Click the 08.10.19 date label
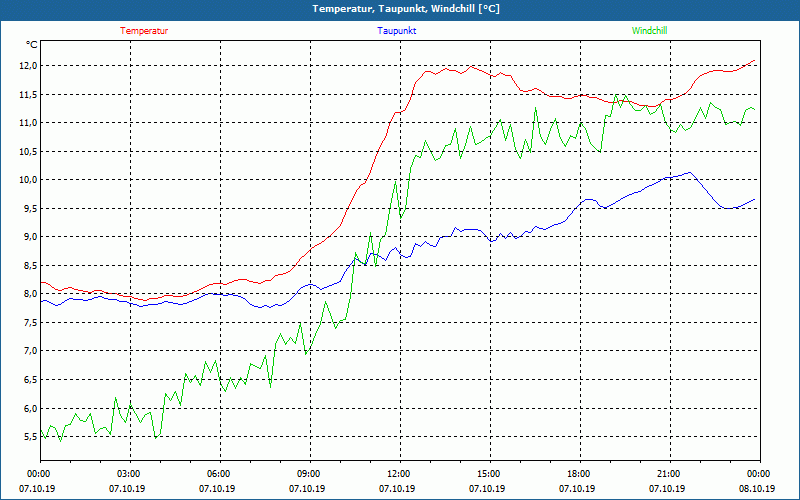The image size is (800, 500). (x=757, y=488)
